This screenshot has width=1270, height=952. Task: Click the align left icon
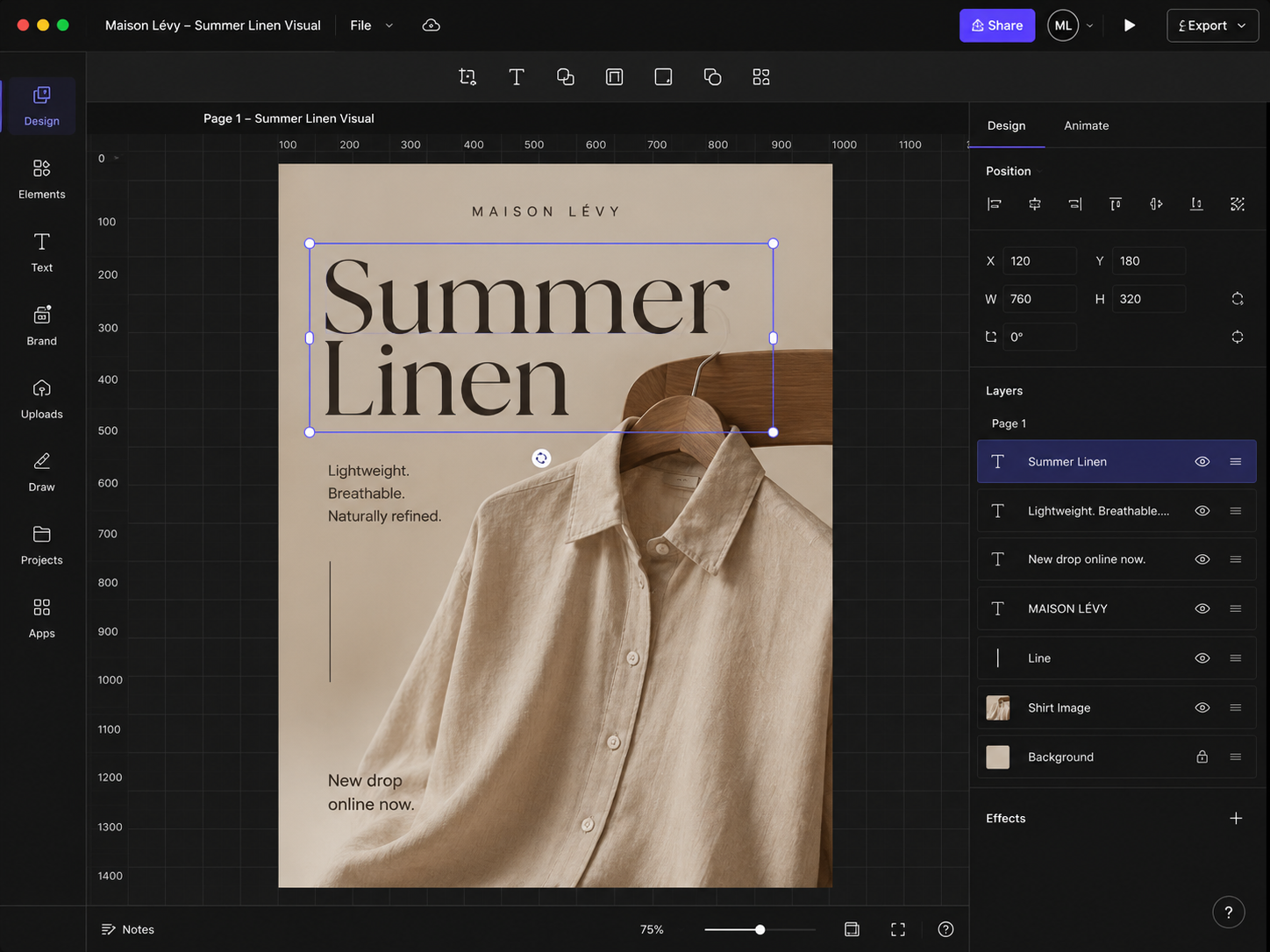(995, 204)
